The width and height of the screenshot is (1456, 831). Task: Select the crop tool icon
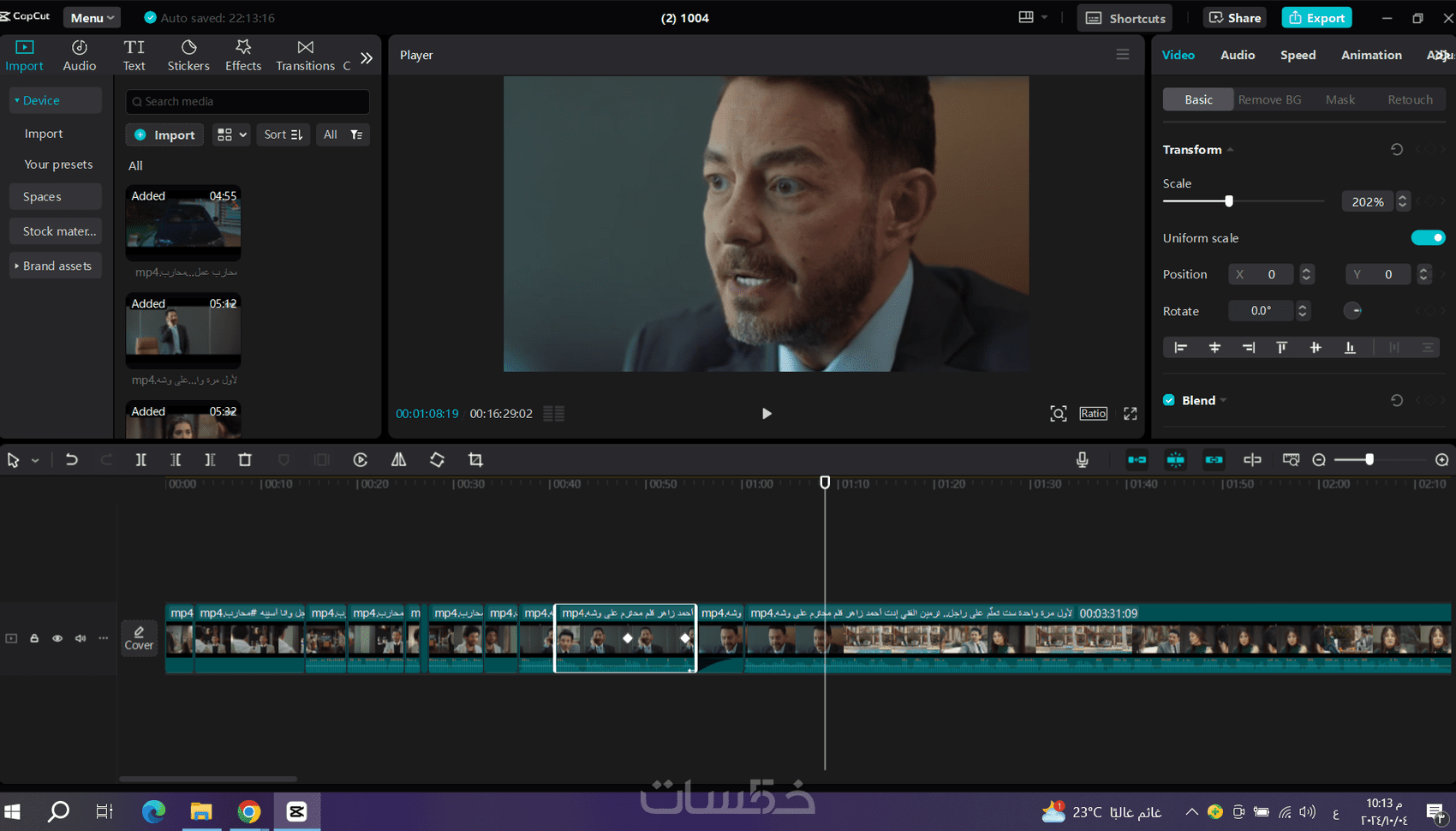click(x=475, y=460)
